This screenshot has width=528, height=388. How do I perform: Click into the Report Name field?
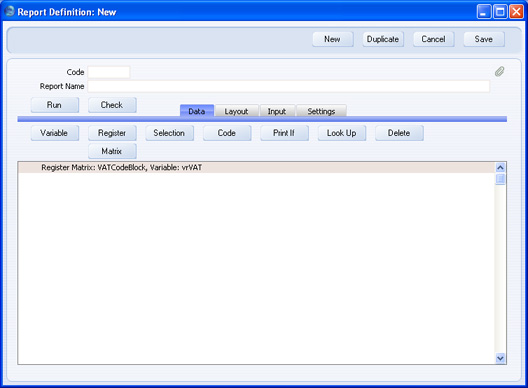coord(289,86)
